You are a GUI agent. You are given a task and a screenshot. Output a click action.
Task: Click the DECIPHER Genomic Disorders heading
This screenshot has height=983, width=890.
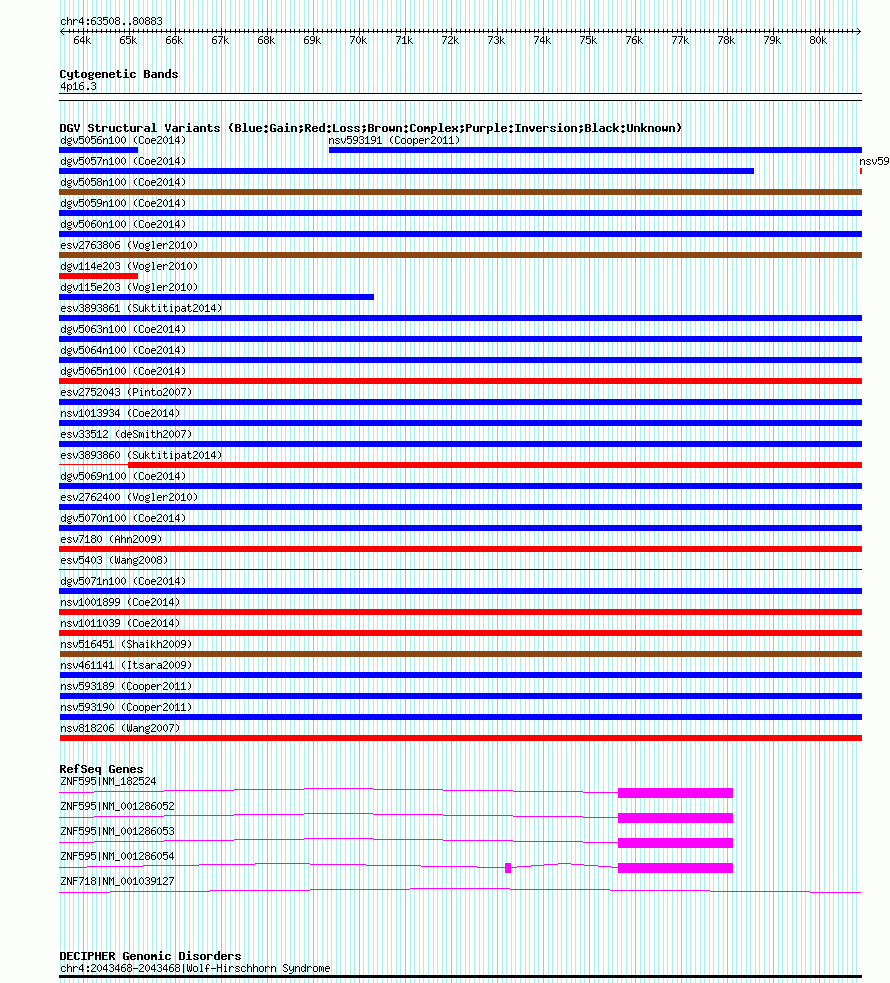tap(150, 956)
